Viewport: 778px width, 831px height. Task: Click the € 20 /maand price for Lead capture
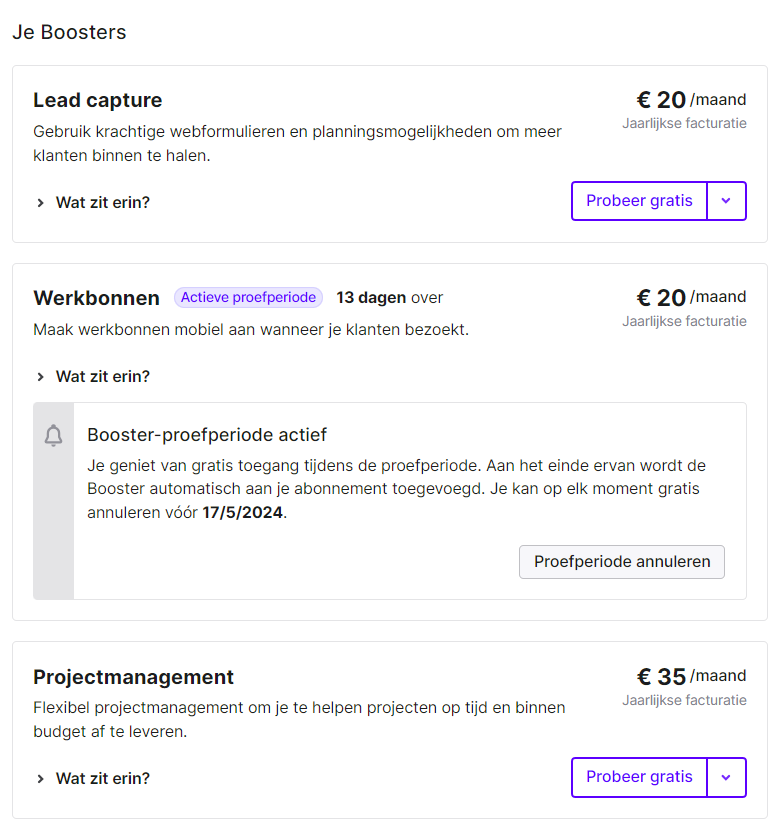point(691,100)
